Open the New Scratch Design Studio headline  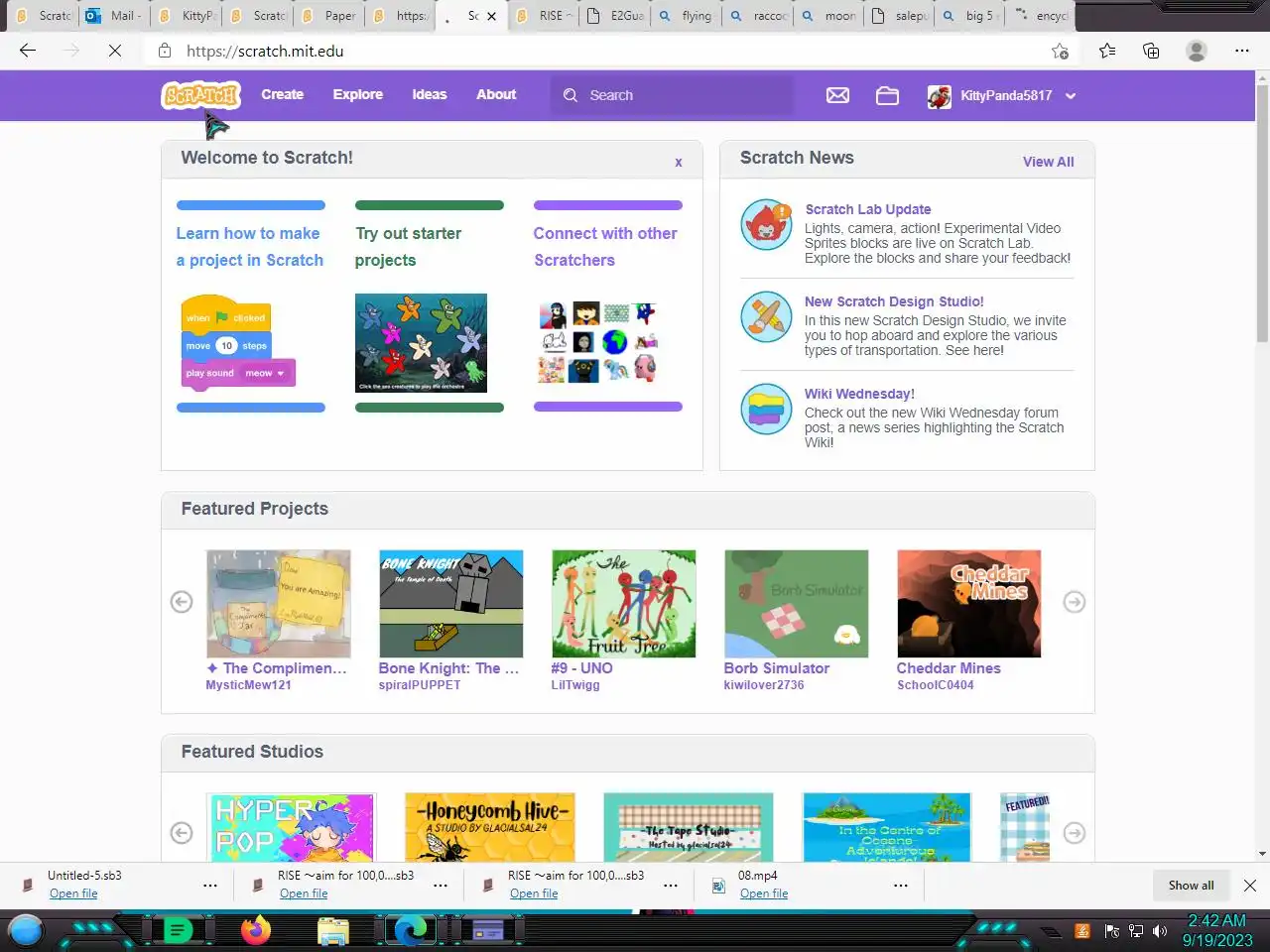pyautogui.click(x=894, y=301)
